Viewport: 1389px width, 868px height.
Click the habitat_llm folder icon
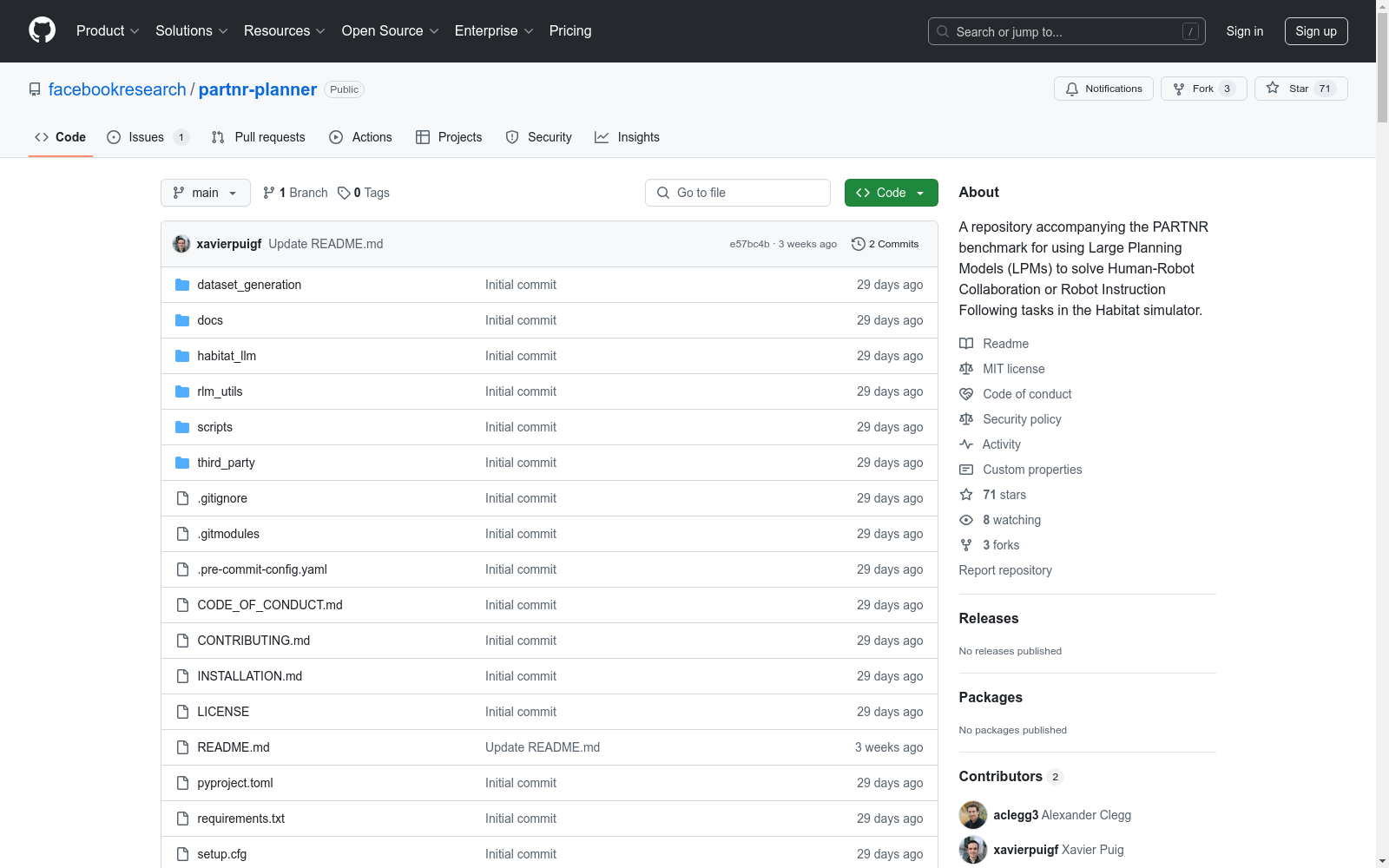pyautogui.click(x=182, y=356)
